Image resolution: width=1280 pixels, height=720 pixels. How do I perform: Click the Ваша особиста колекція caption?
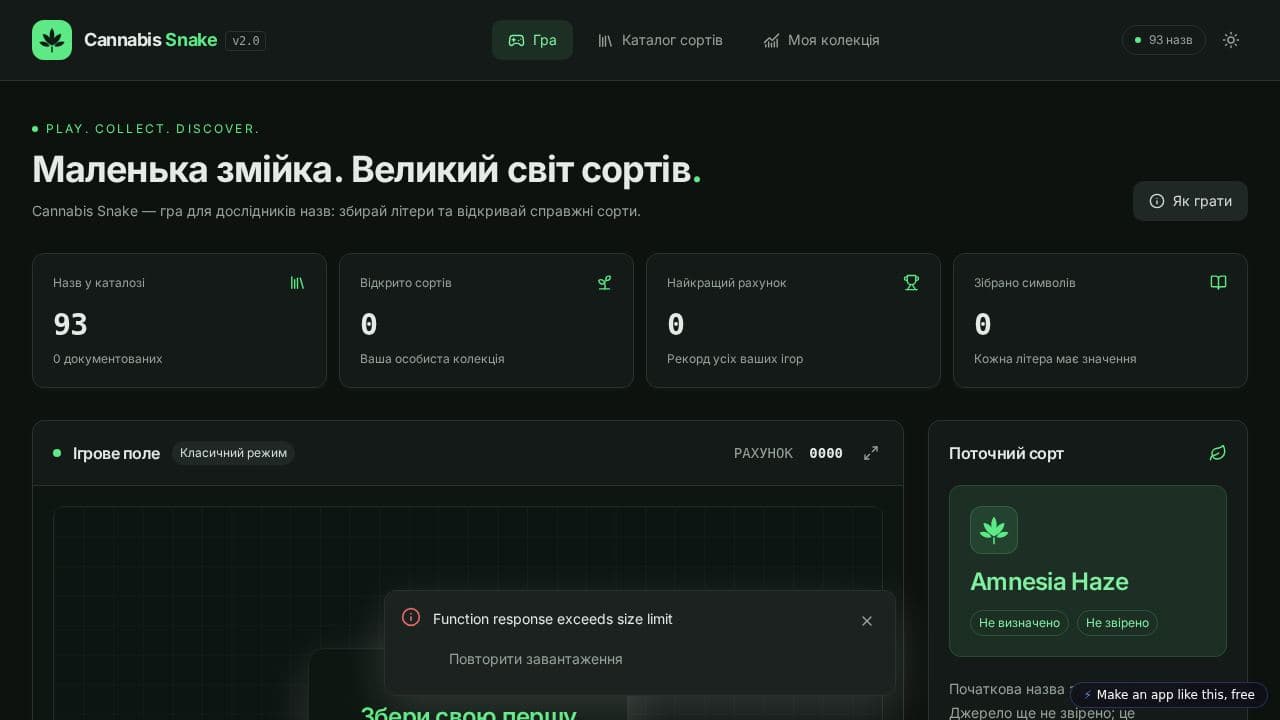tap(432, 359)
